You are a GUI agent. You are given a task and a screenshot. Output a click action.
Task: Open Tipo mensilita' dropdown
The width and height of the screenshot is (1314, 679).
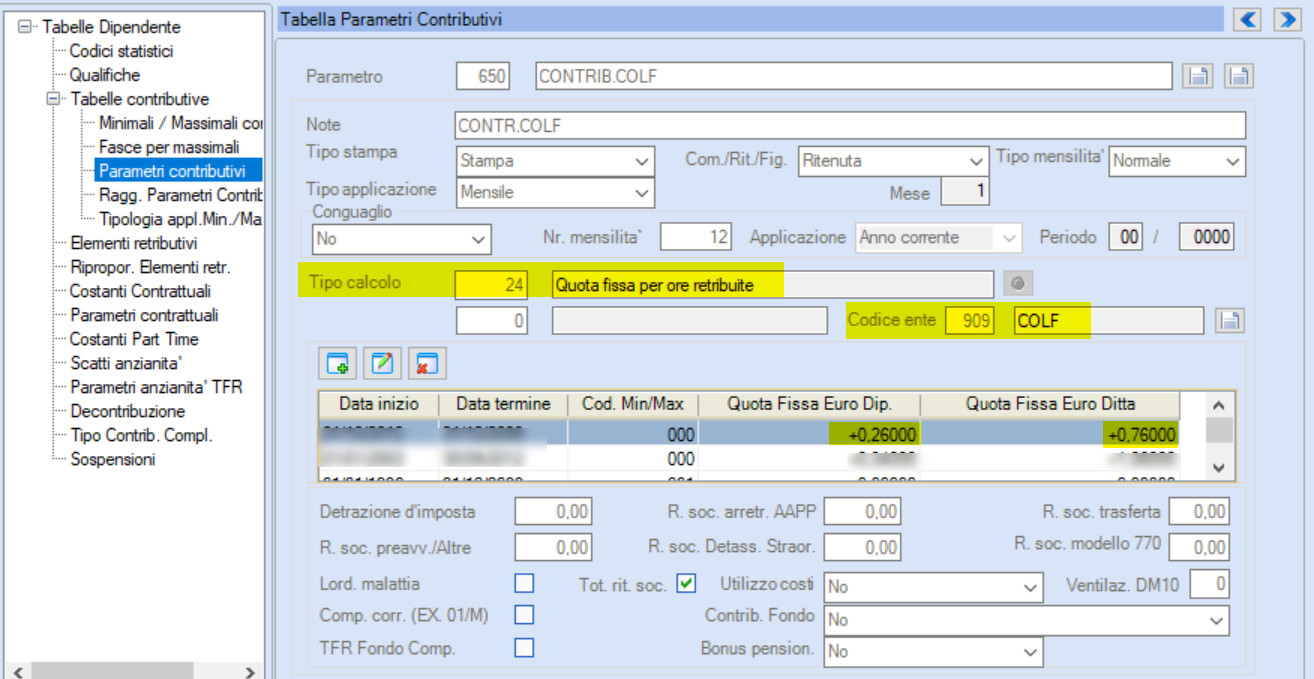coord(1177,161)
